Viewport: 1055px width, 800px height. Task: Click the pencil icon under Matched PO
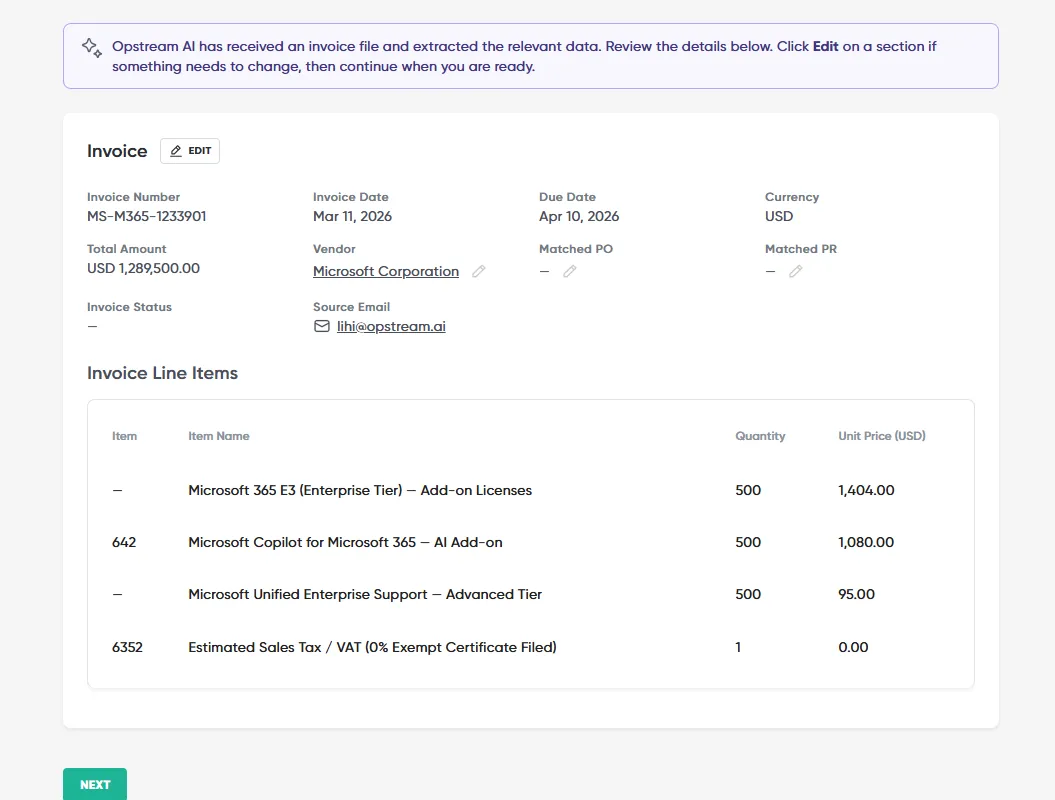click(570, 271)
